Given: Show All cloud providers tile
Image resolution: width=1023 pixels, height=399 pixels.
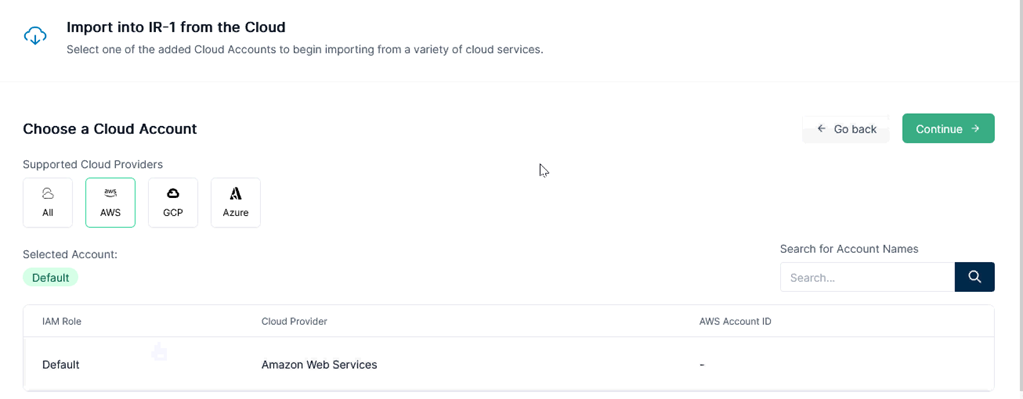Looking at the screenshot, I should (48, 203).
